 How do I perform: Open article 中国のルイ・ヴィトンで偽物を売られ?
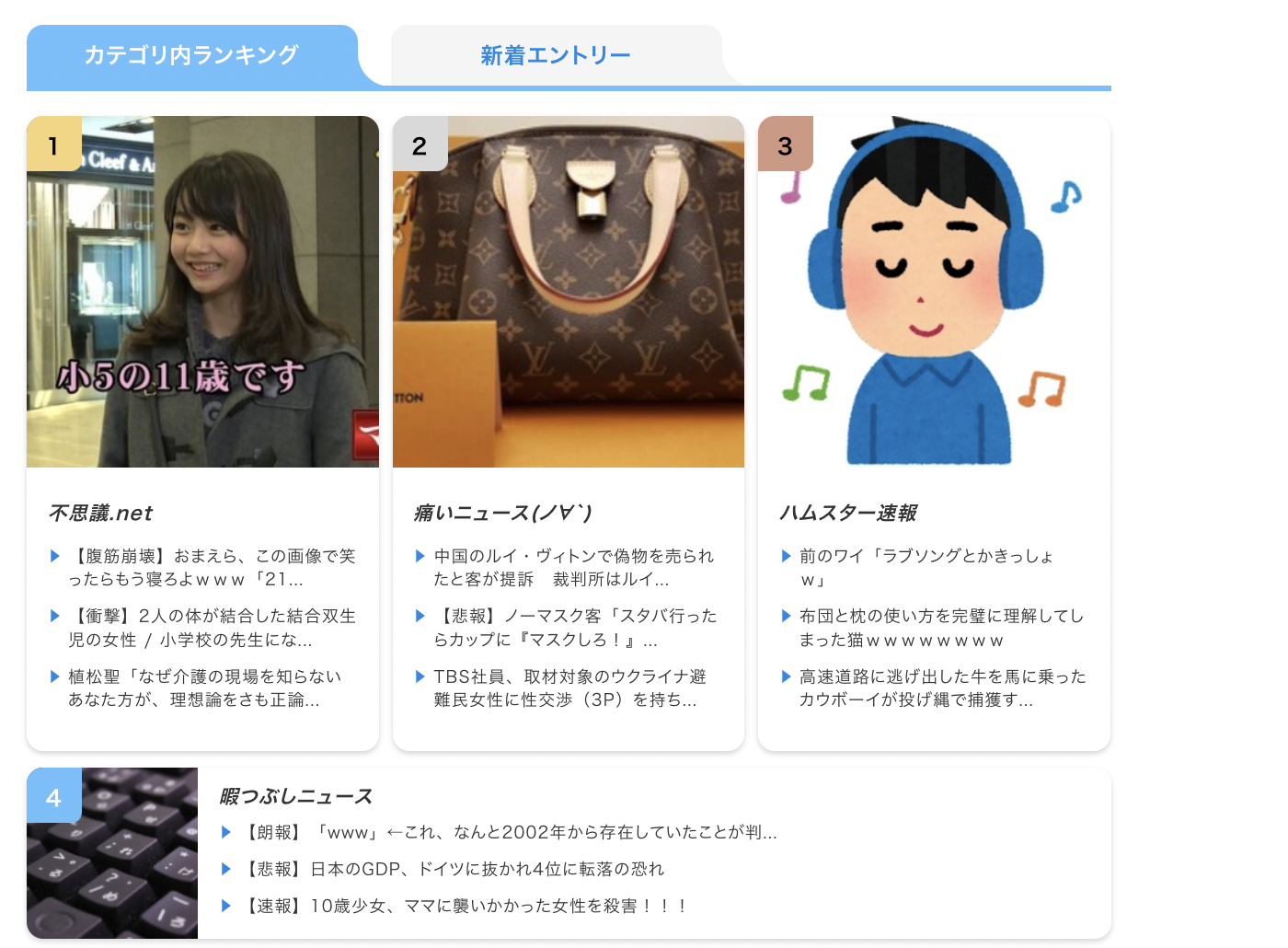pos(574,568)
